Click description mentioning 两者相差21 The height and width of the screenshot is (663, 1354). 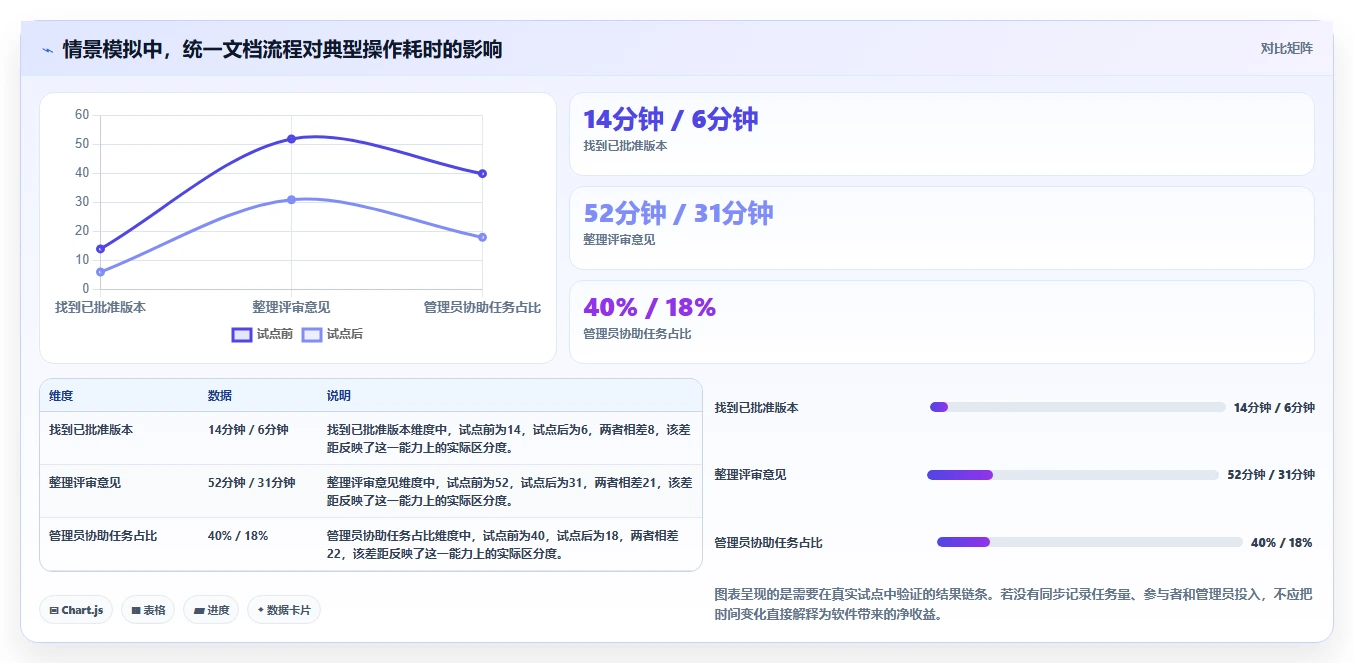509,491
